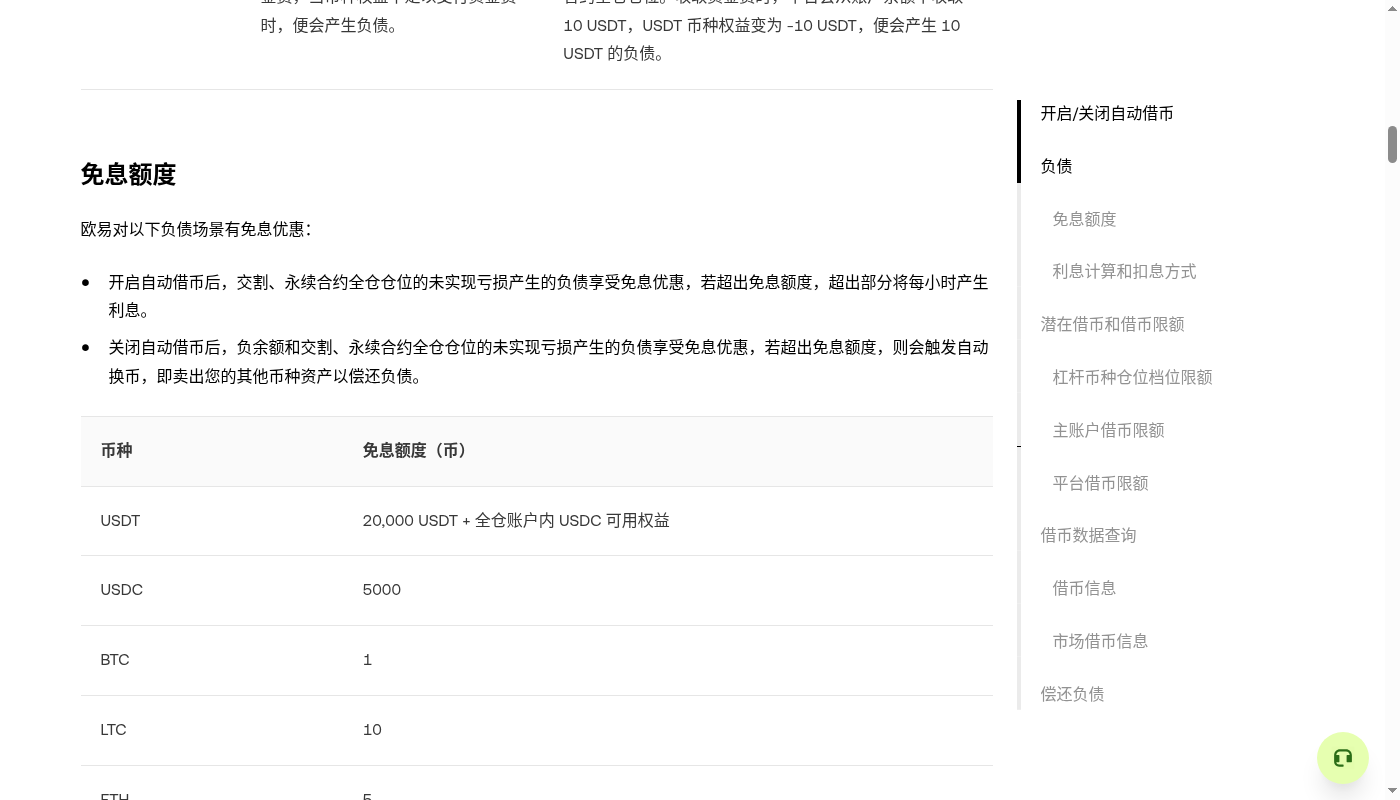The width and height of the screenshot is (1400, 800).
Task: Select 免息额度 in the sidebar outline
Action: tap(1084, 219)
